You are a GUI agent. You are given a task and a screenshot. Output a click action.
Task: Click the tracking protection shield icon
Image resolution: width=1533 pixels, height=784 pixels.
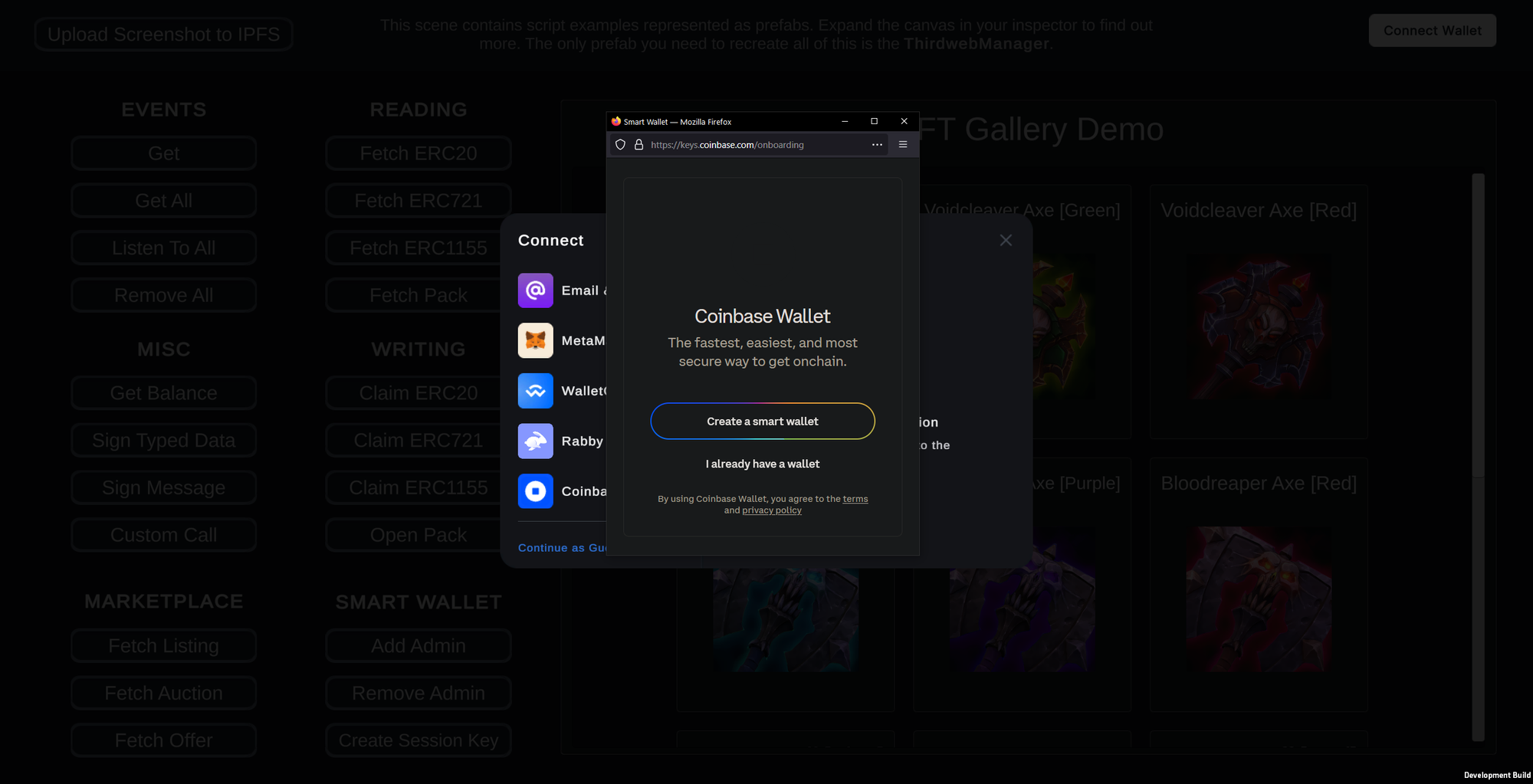point(620,144)
